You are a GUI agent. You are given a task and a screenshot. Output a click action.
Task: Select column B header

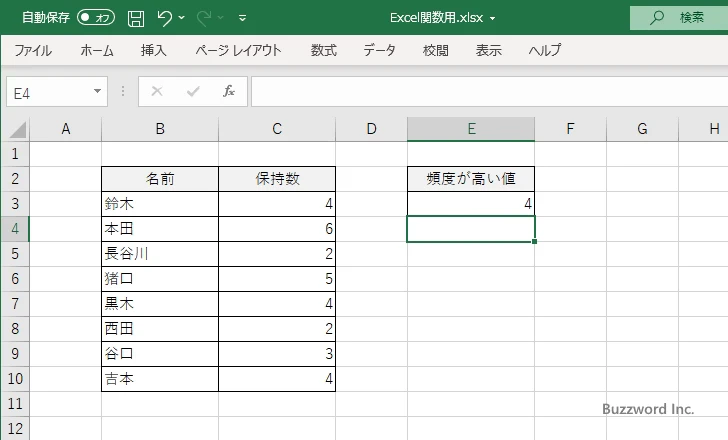coord(160,129)
